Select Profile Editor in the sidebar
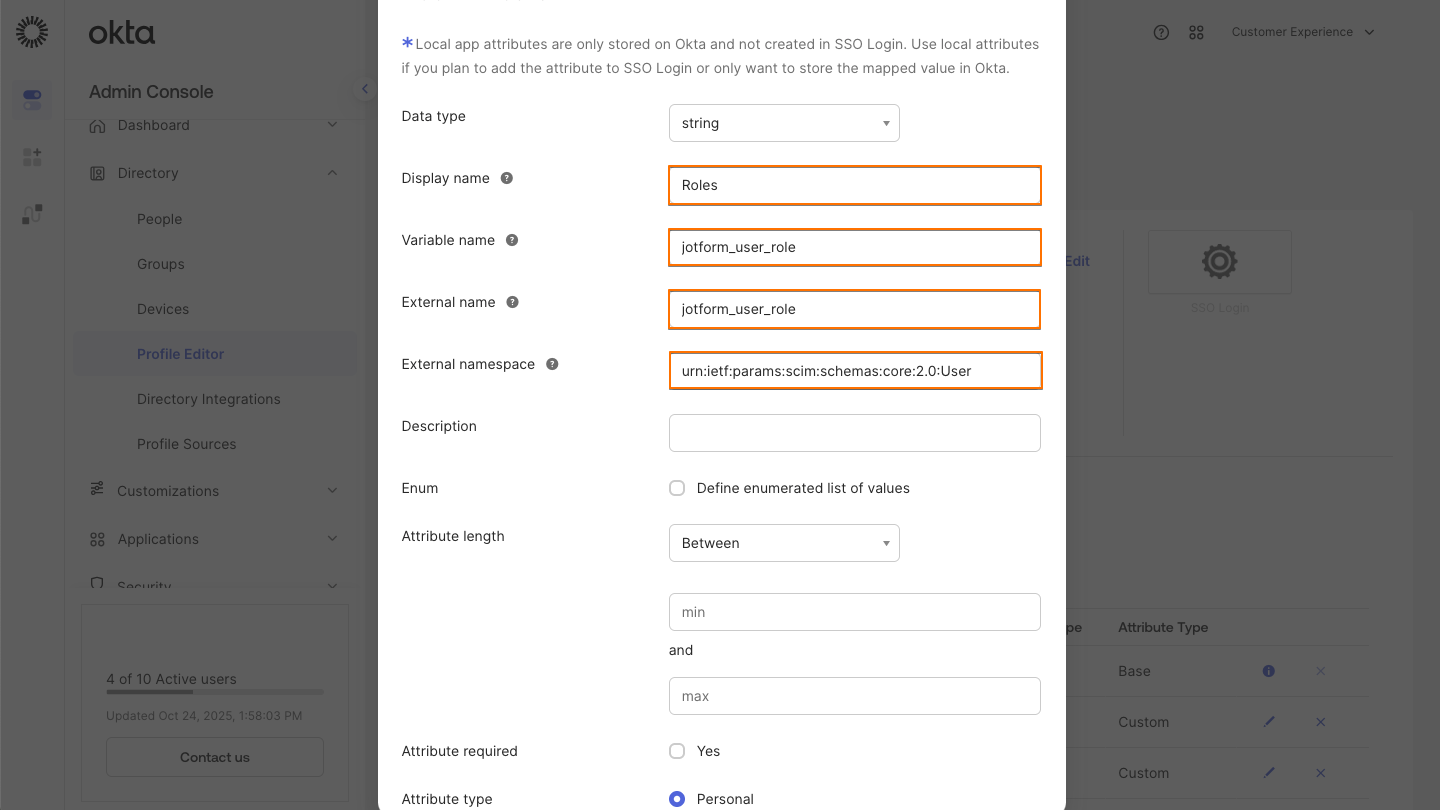1440x810 pixels. (180, 353)
